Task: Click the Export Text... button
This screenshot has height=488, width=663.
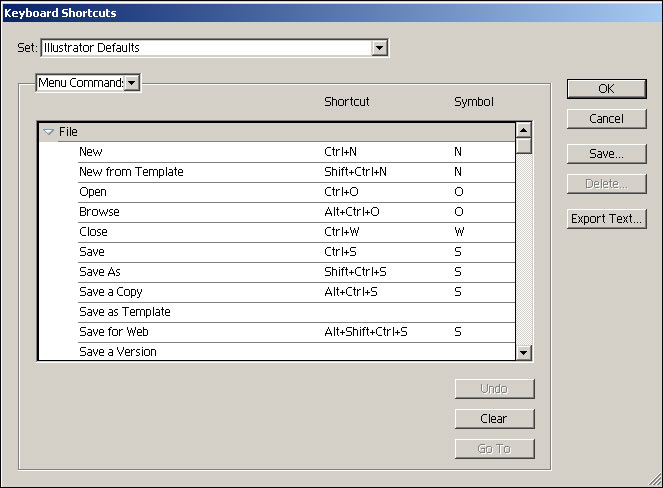Action: pos(606,219)
